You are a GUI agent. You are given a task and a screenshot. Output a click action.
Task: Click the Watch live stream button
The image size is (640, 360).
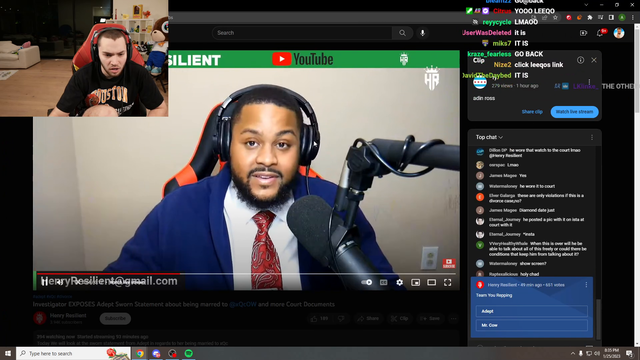tap(574, 112)
